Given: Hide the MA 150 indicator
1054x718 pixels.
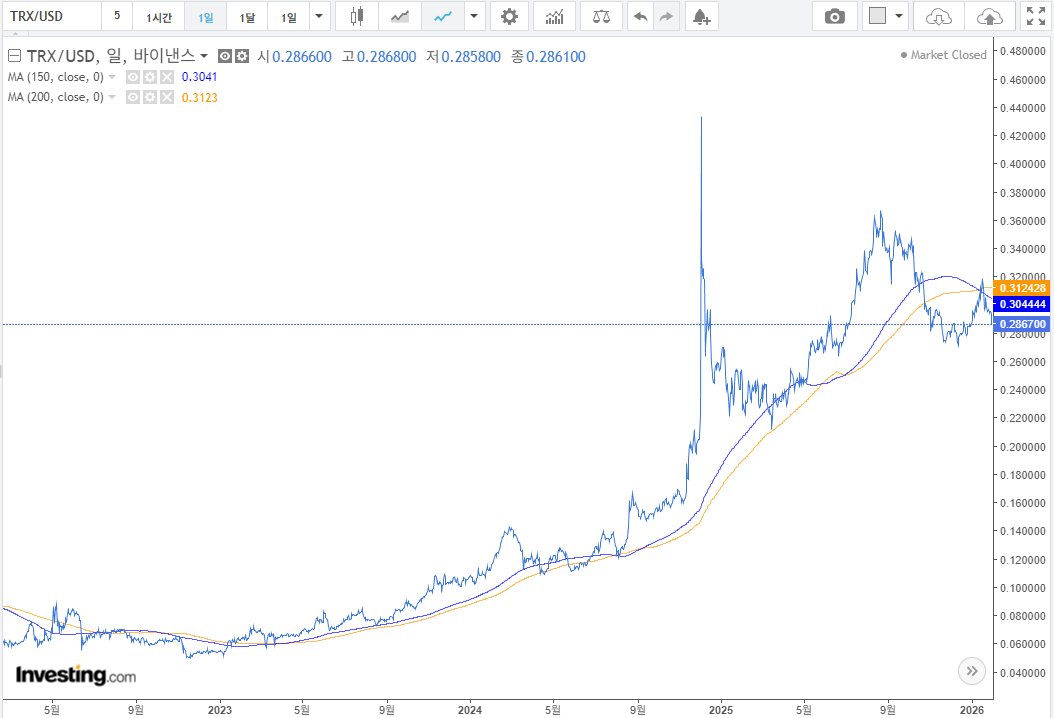Looking at the screenshot, I should [133, 77].
